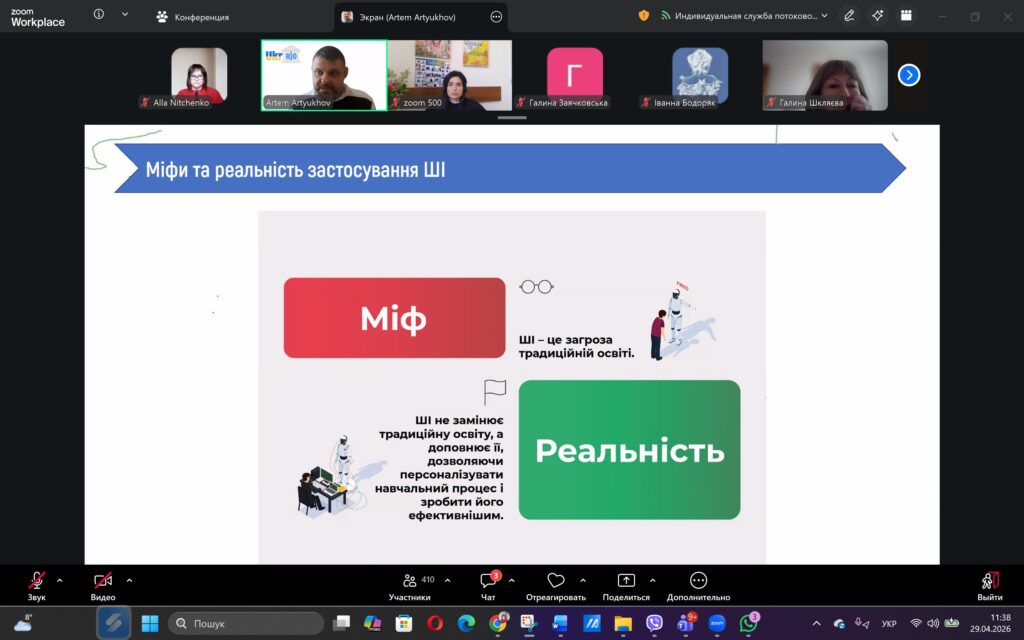This screenshot has width=1024, height=640.
Task: Show next participants with blue arrow
Action: [x=908, y=75]
